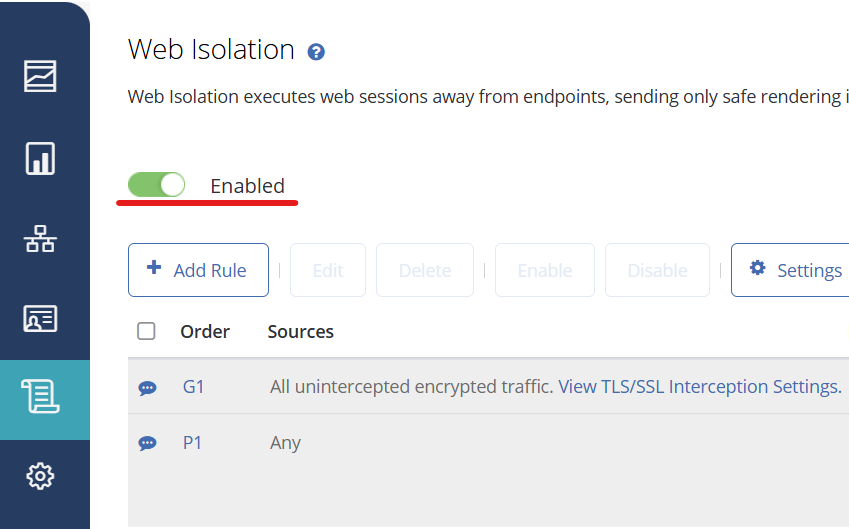Click the Add Rule button
The image size is (849, 529).
[x=198, y=270]
